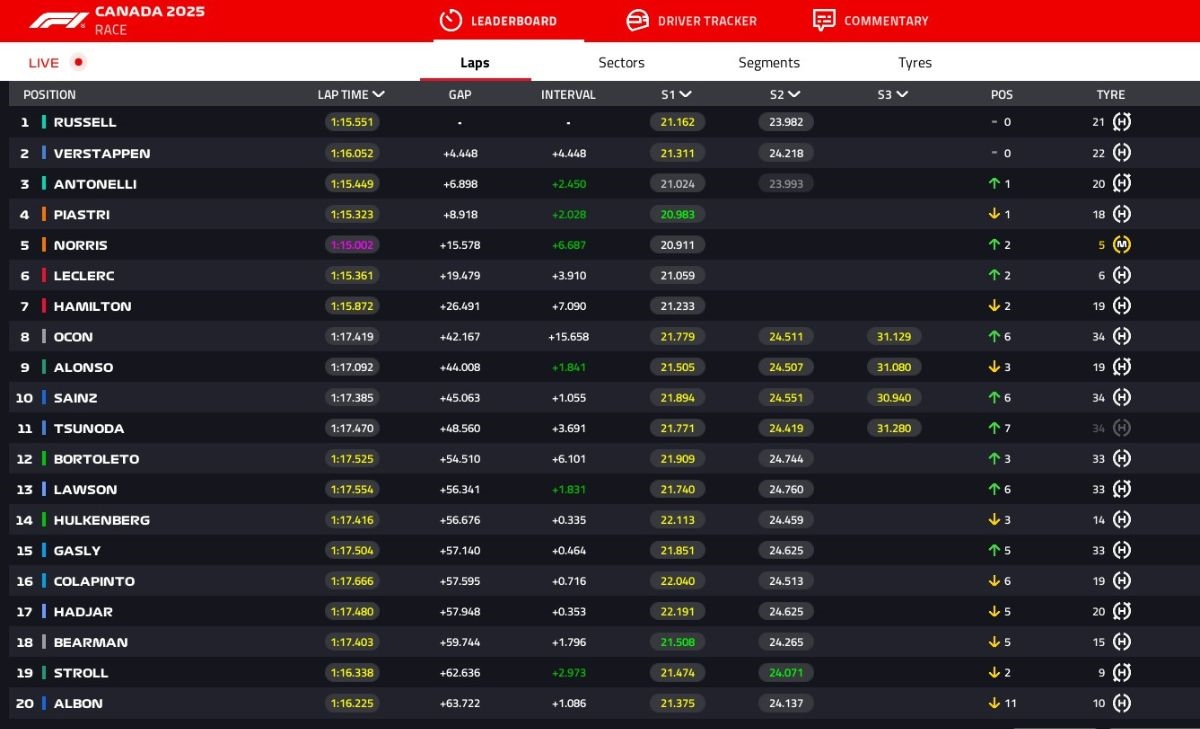The width and height of the screenshot is (1200, 729).
Task: Switch to the Tyres tab
Action: 914,62
